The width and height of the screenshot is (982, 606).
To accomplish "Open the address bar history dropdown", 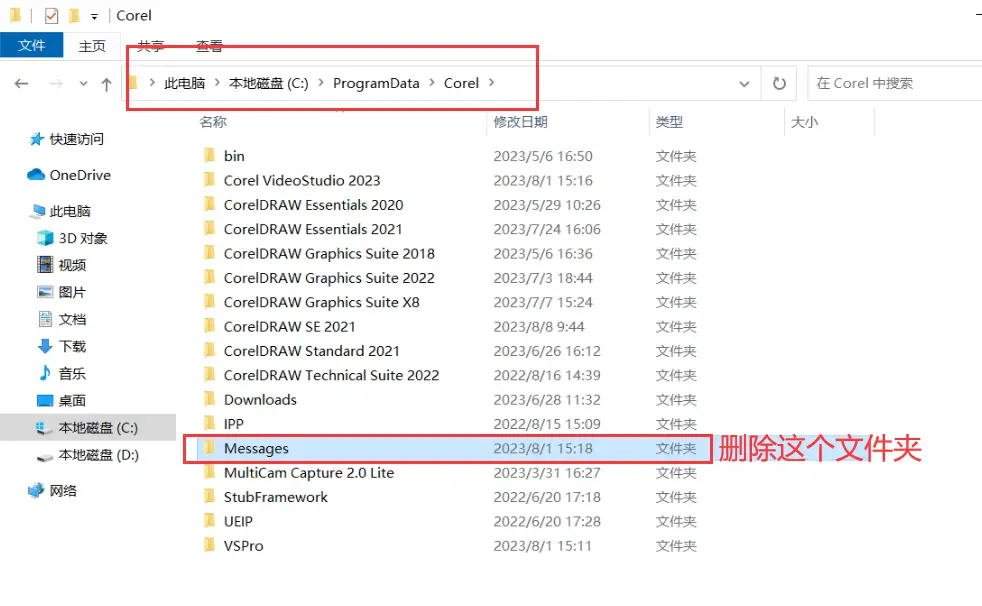I will [744, 83].
